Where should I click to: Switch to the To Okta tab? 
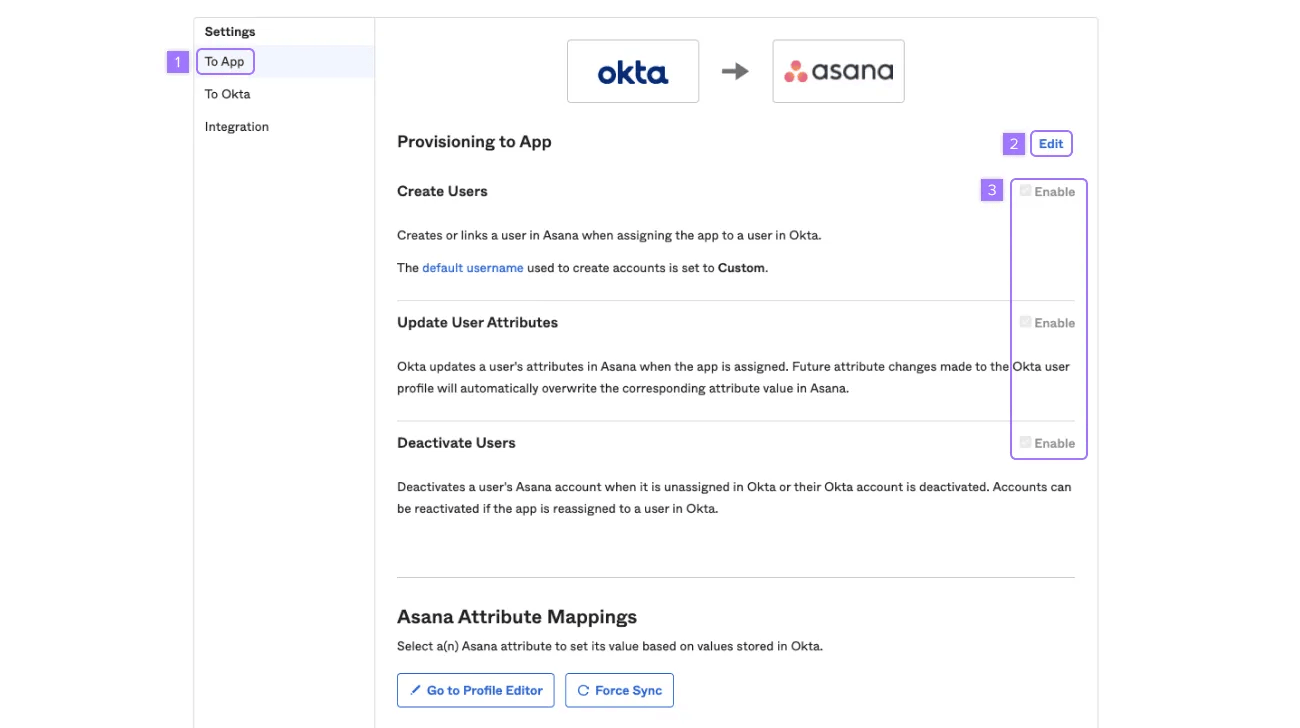coord(227,94)
